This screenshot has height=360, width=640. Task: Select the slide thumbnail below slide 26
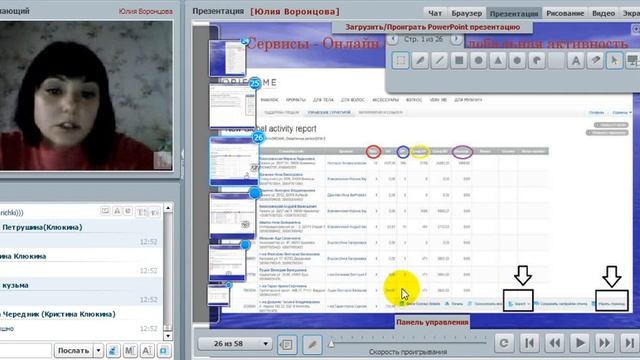233,215
